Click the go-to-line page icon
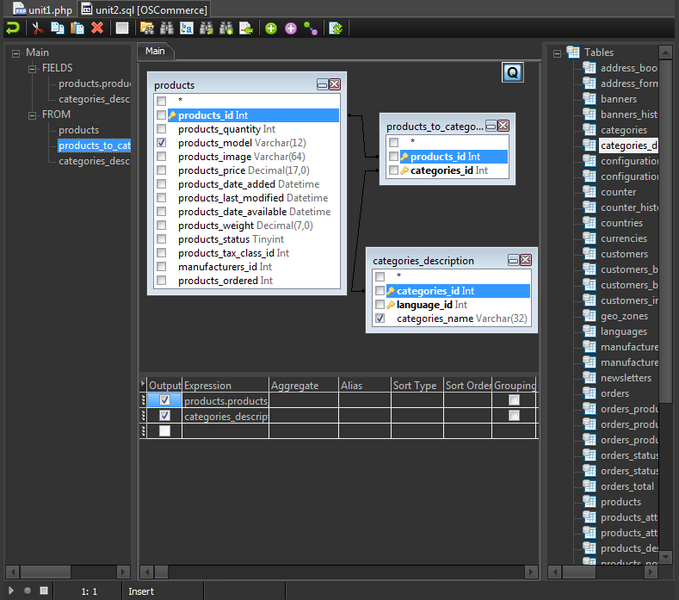This screenshot has height=600, width=679. 246,29
